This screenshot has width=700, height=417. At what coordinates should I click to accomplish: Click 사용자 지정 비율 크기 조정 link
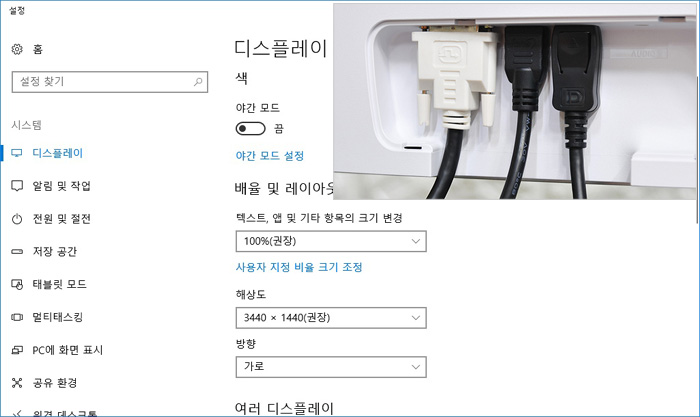(299, 267)
